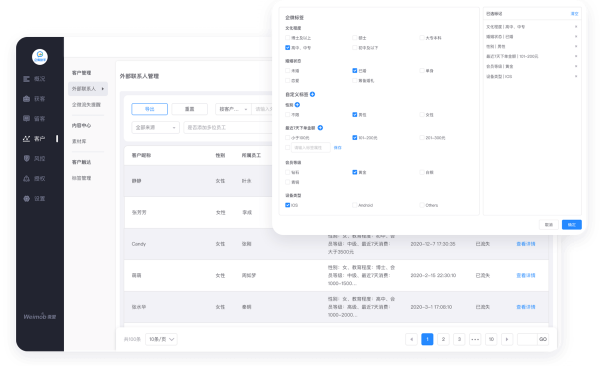Click 保存 link beside the custom tag input
Viewport: 610px width, 366px height.
click(x=338, y=147)
